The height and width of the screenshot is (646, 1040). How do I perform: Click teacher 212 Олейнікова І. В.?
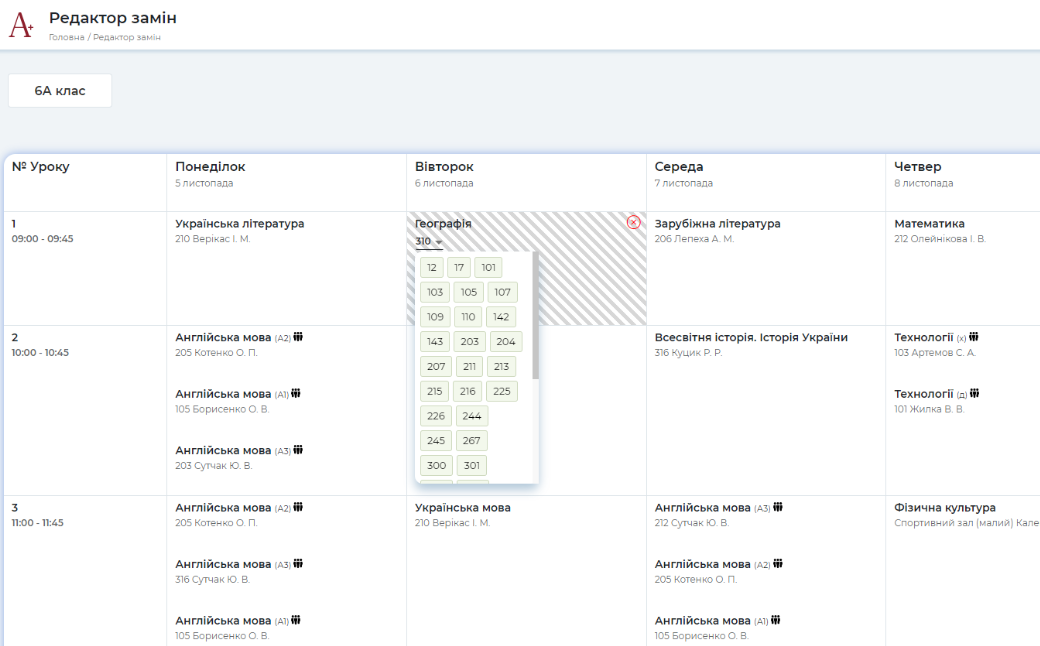click(940, 239)
